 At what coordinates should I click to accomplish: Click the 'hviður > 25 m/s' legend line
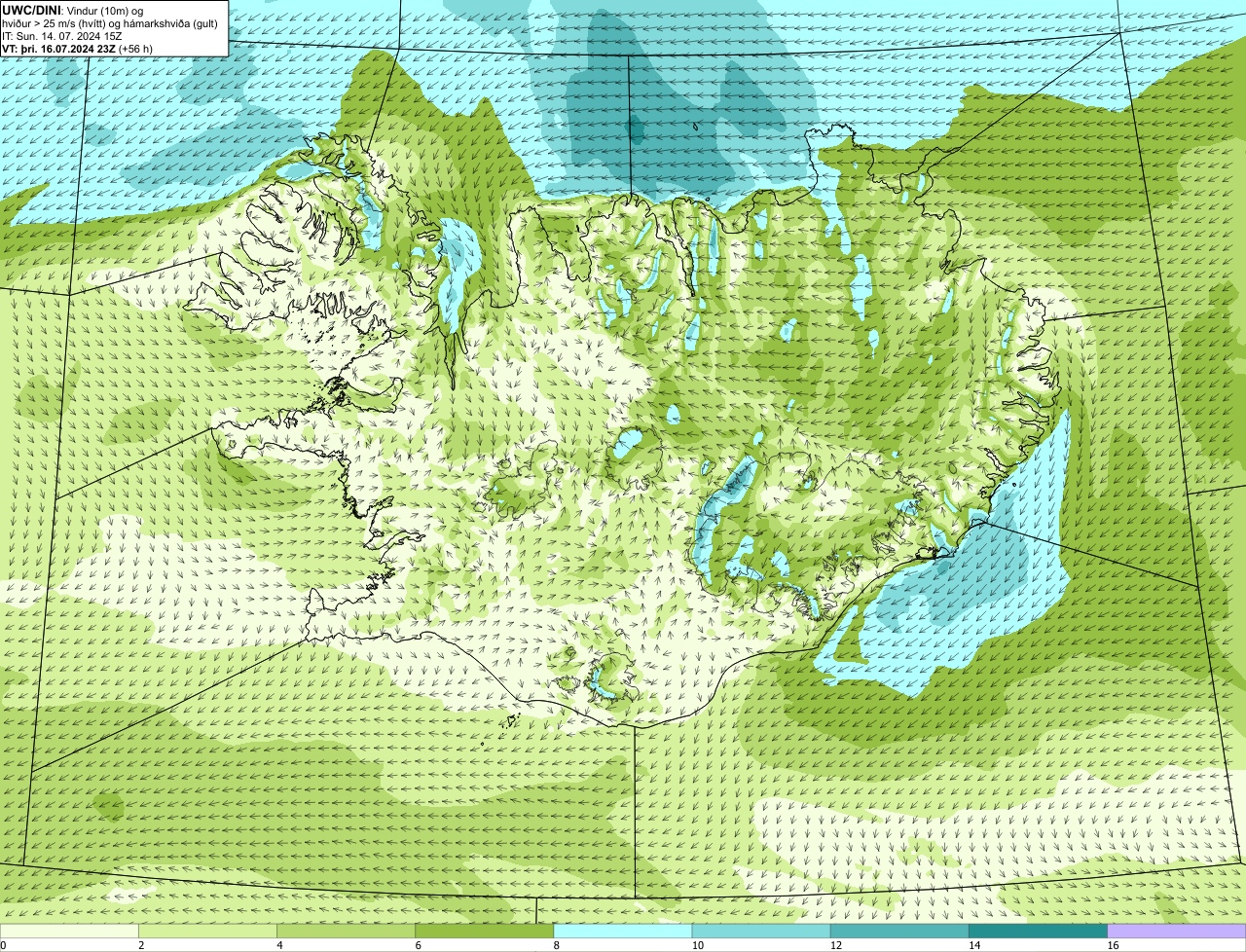(x=110, y=23)
